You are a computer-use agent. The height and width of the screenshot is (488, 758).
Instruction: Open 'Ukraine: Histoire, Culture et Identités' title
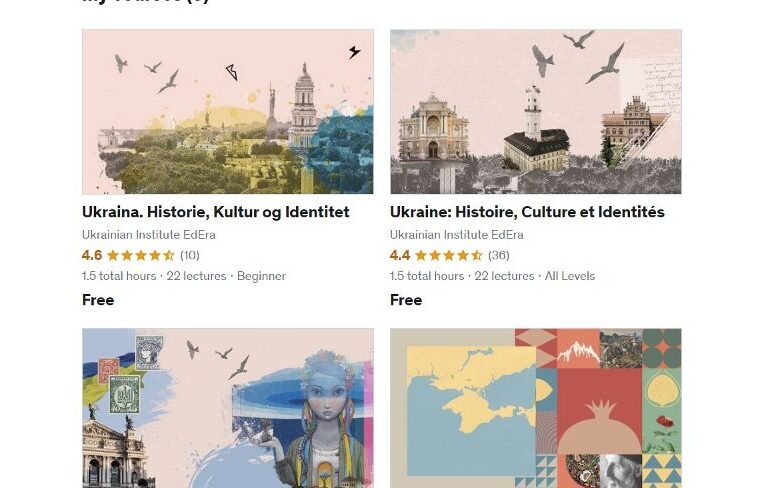[527, 212]
